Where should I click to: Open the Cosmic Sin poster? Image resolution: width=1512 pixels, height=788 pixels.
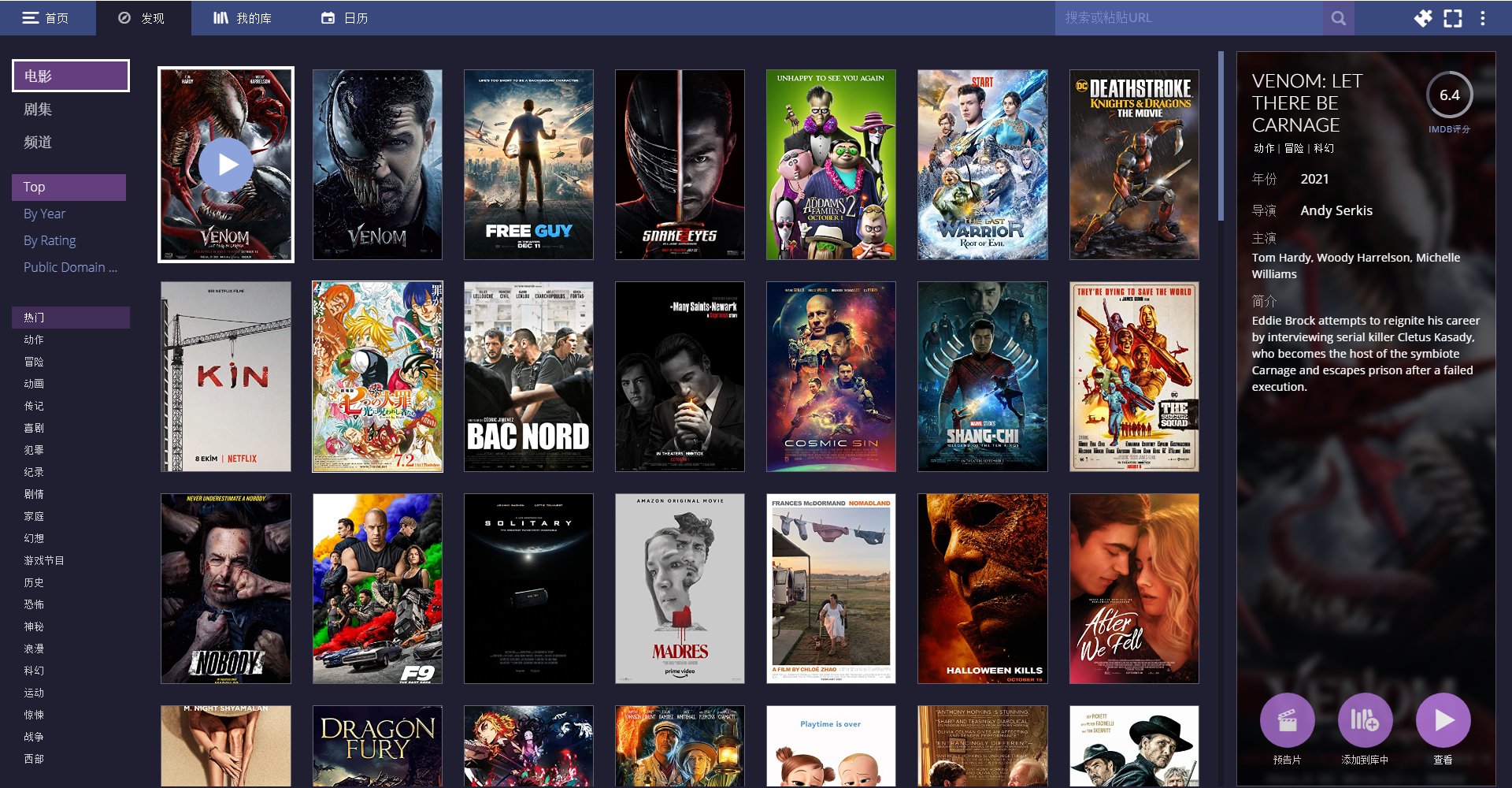click(831, 377)
